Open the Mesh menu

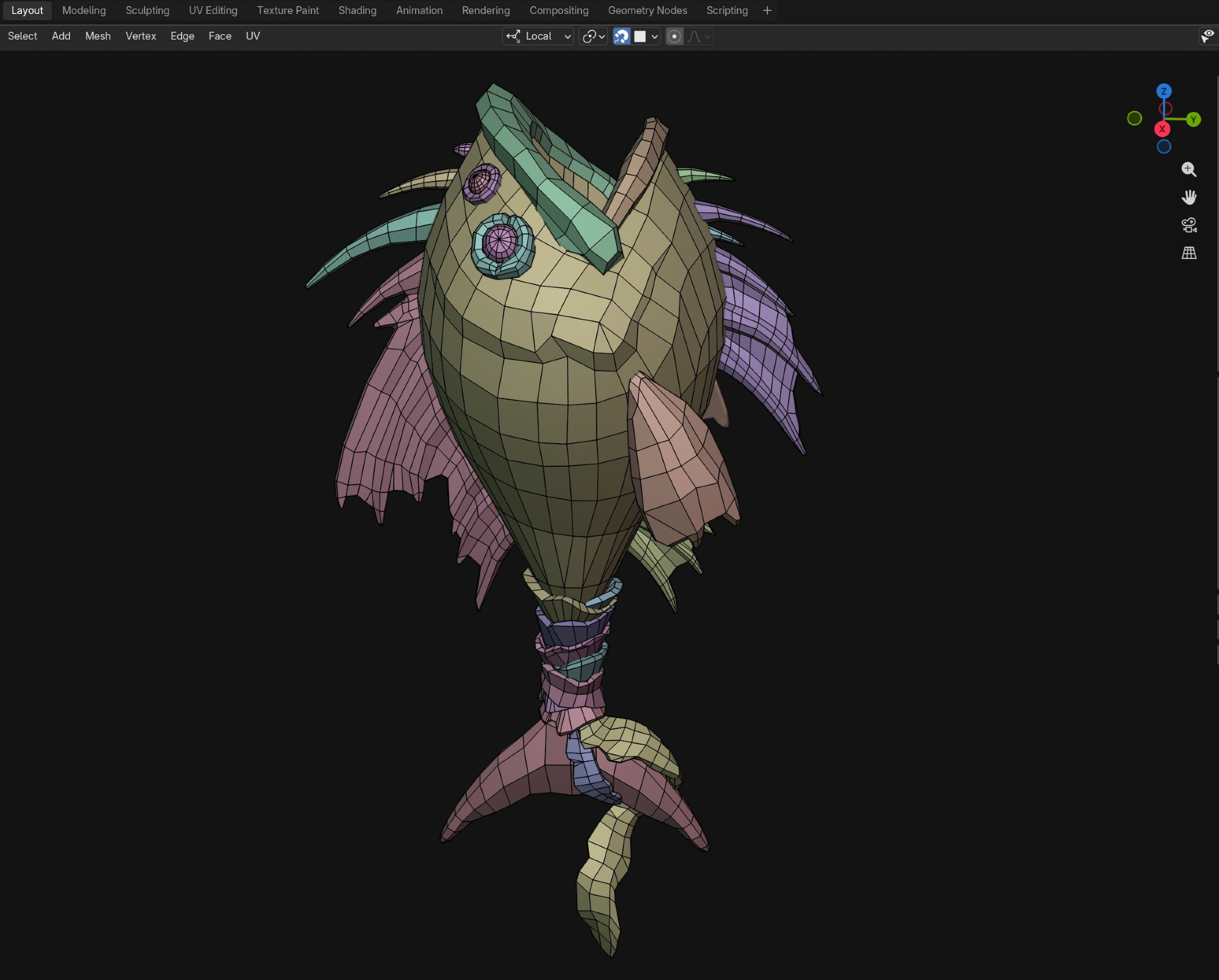click(x=98, y=36)
